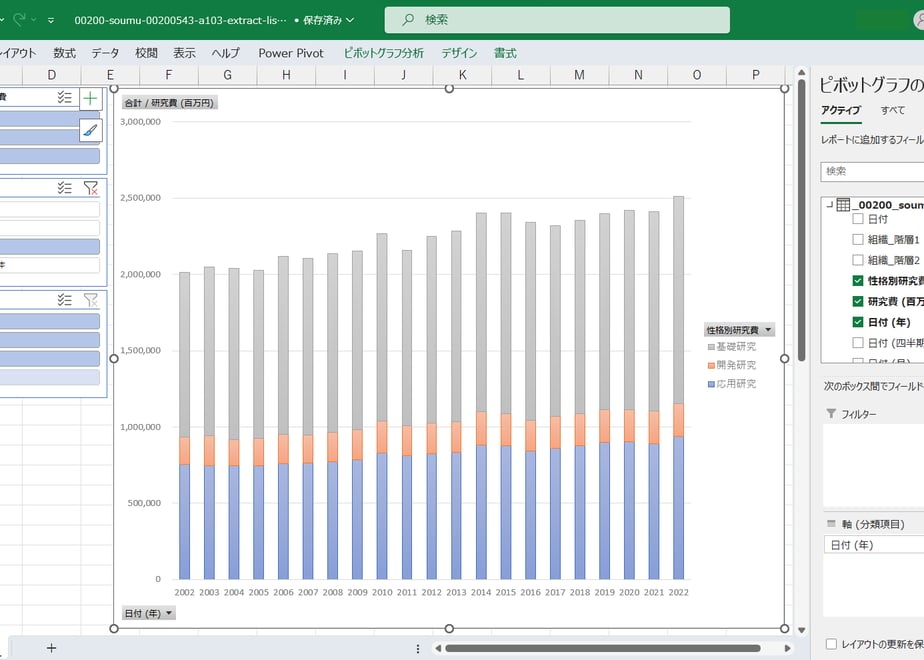The height and width of the screenshot is (660, 924).
Task: Select the すべて tab in field pane
Action: (893, 110)
